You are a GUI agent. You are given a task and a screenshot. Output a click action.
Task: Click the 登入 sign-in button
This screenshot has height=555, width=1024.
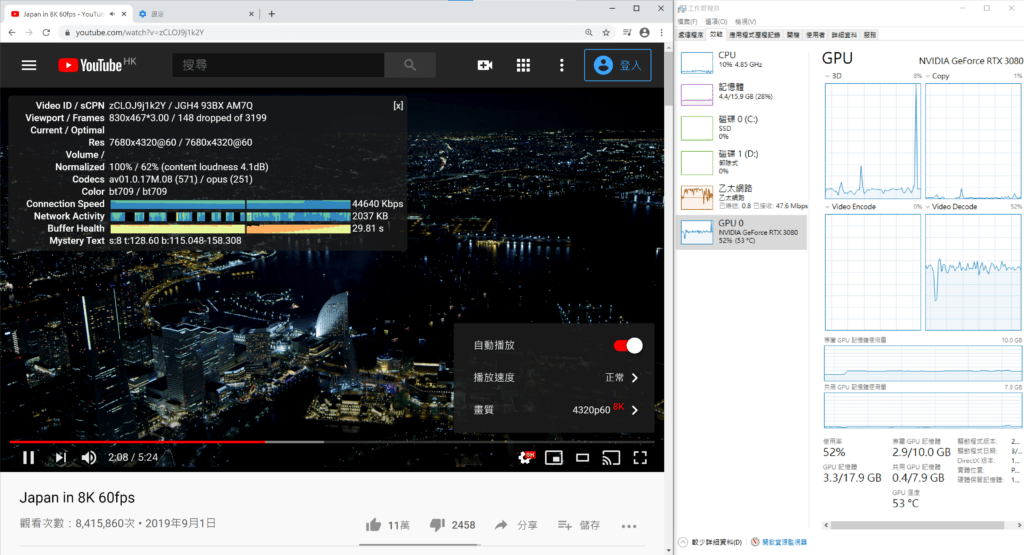(x=617, y=65)
